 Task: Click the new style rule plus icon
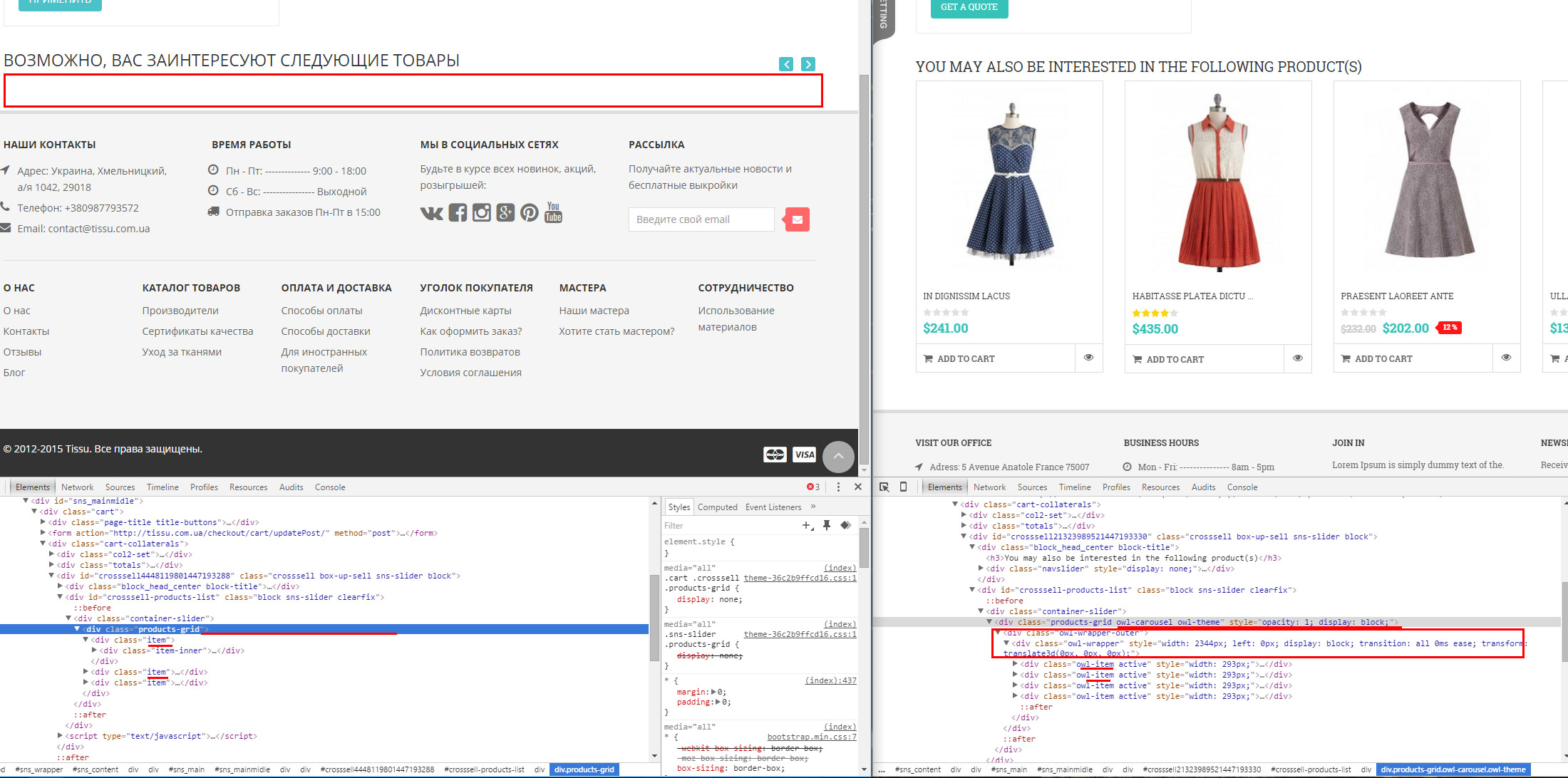807,526
